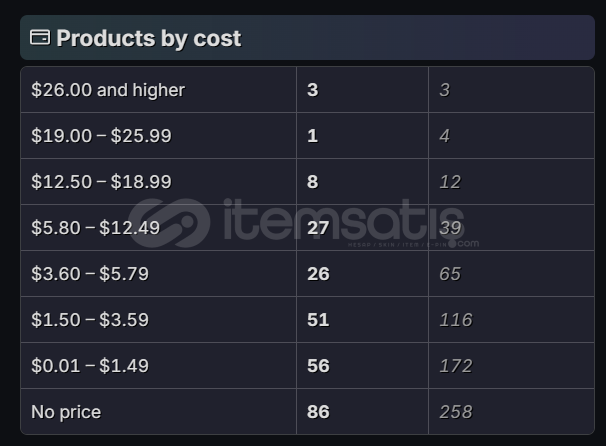Choose the "$12.50 – $18.99" range row

click(x=101, y=182)
